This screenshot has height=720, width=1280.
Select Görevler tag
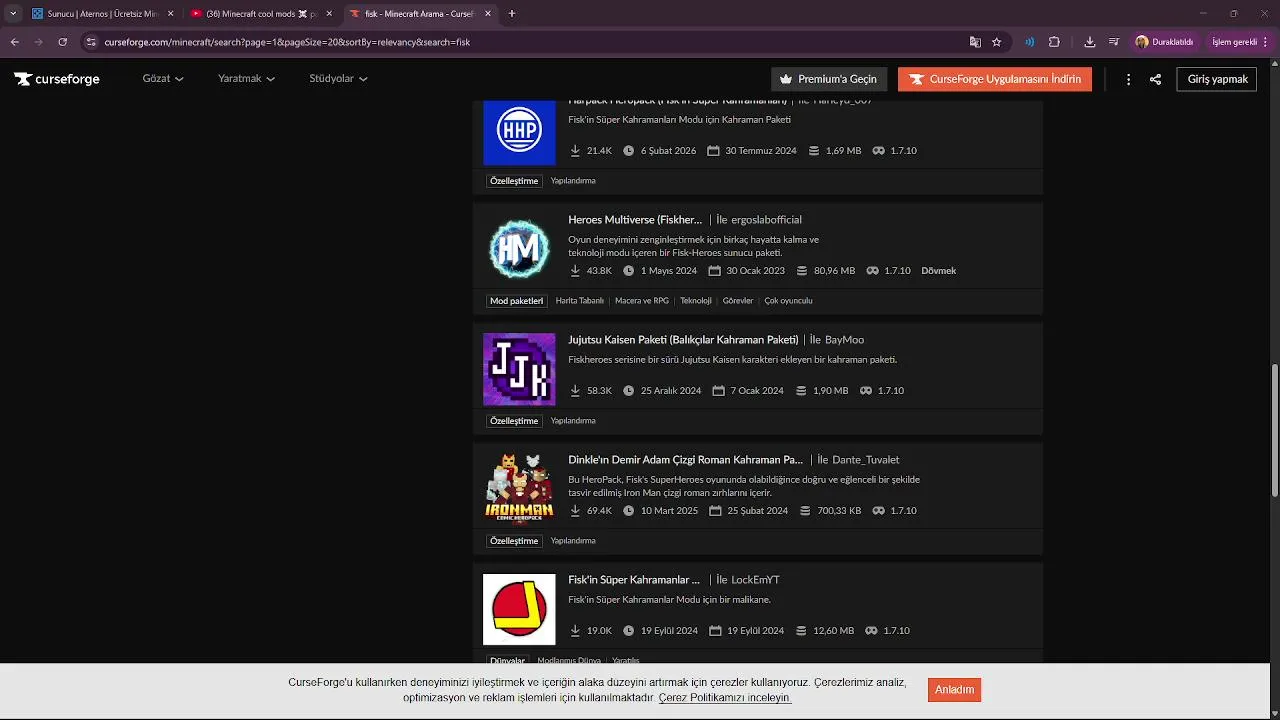(738, 301)
